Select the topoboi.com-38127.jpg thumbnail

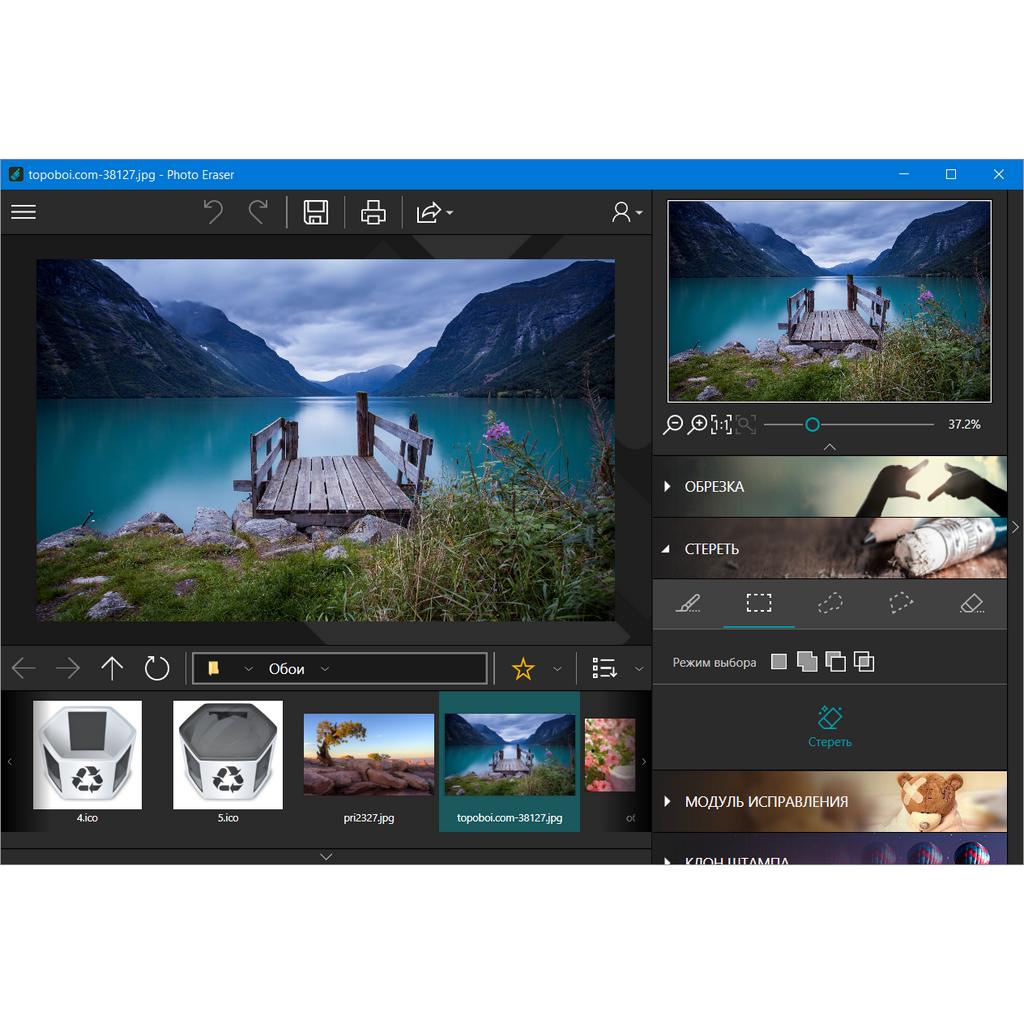[x=509, y=761]
